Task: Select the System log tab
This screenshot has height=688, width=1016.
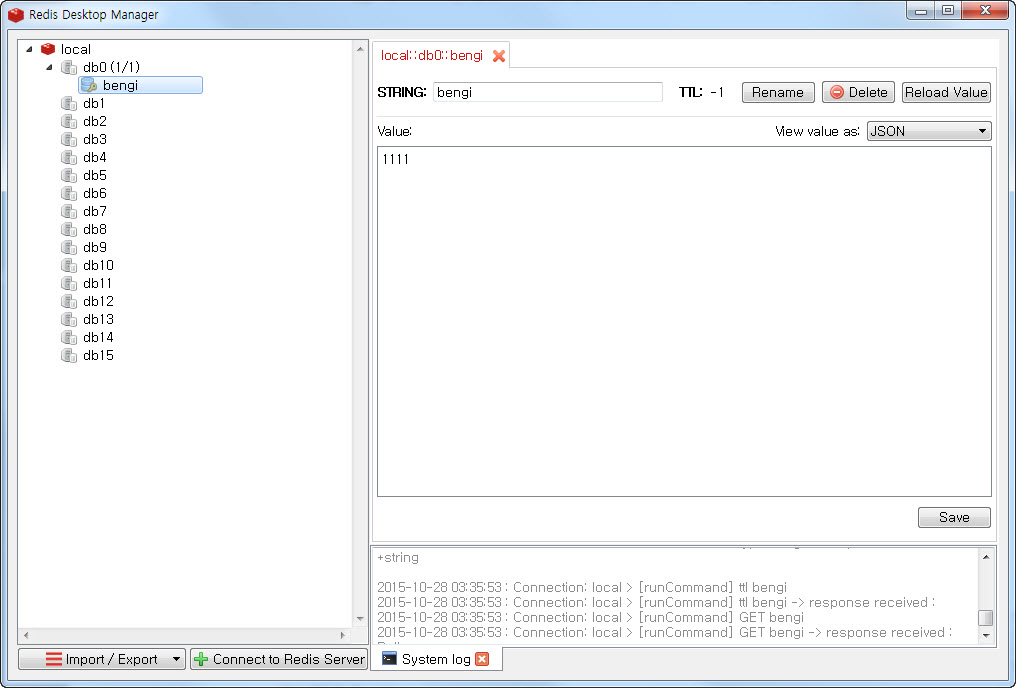Action: coord(435,659)
